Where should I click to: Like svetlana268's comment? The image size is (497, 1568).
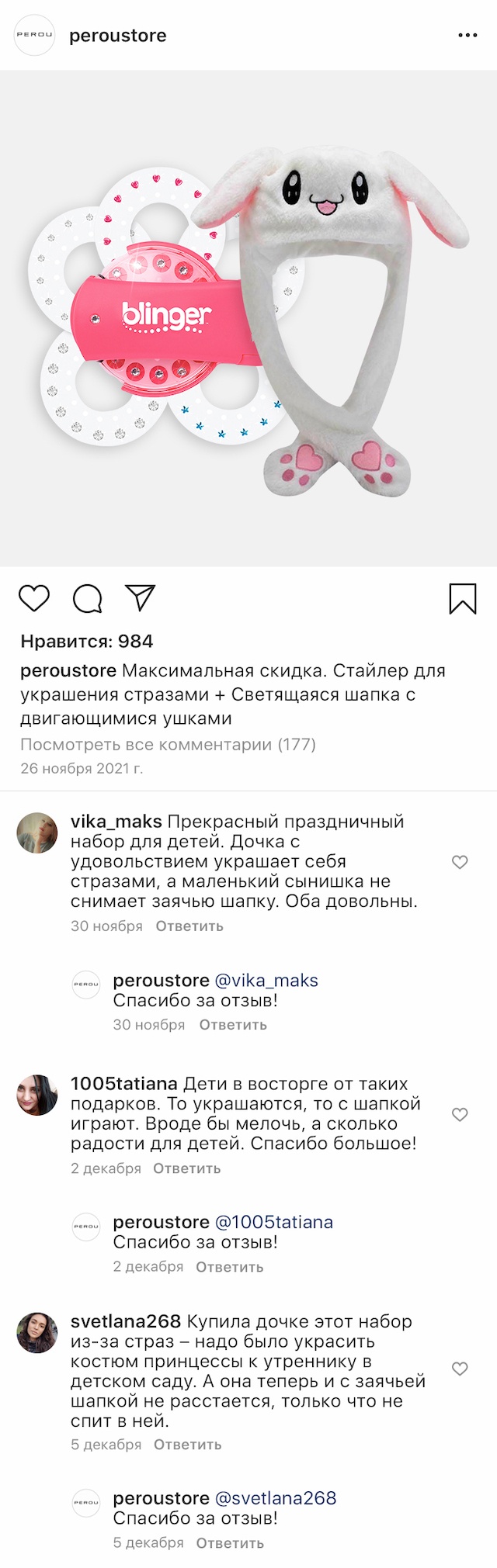pos(460,1369)
